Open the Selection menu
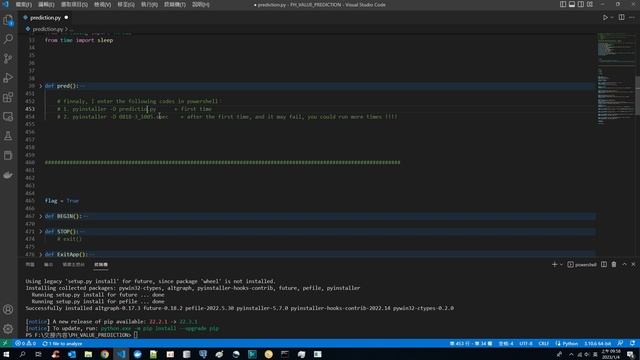Image resolution: width=640 pixels, height=360 pixels. [74, 4]
